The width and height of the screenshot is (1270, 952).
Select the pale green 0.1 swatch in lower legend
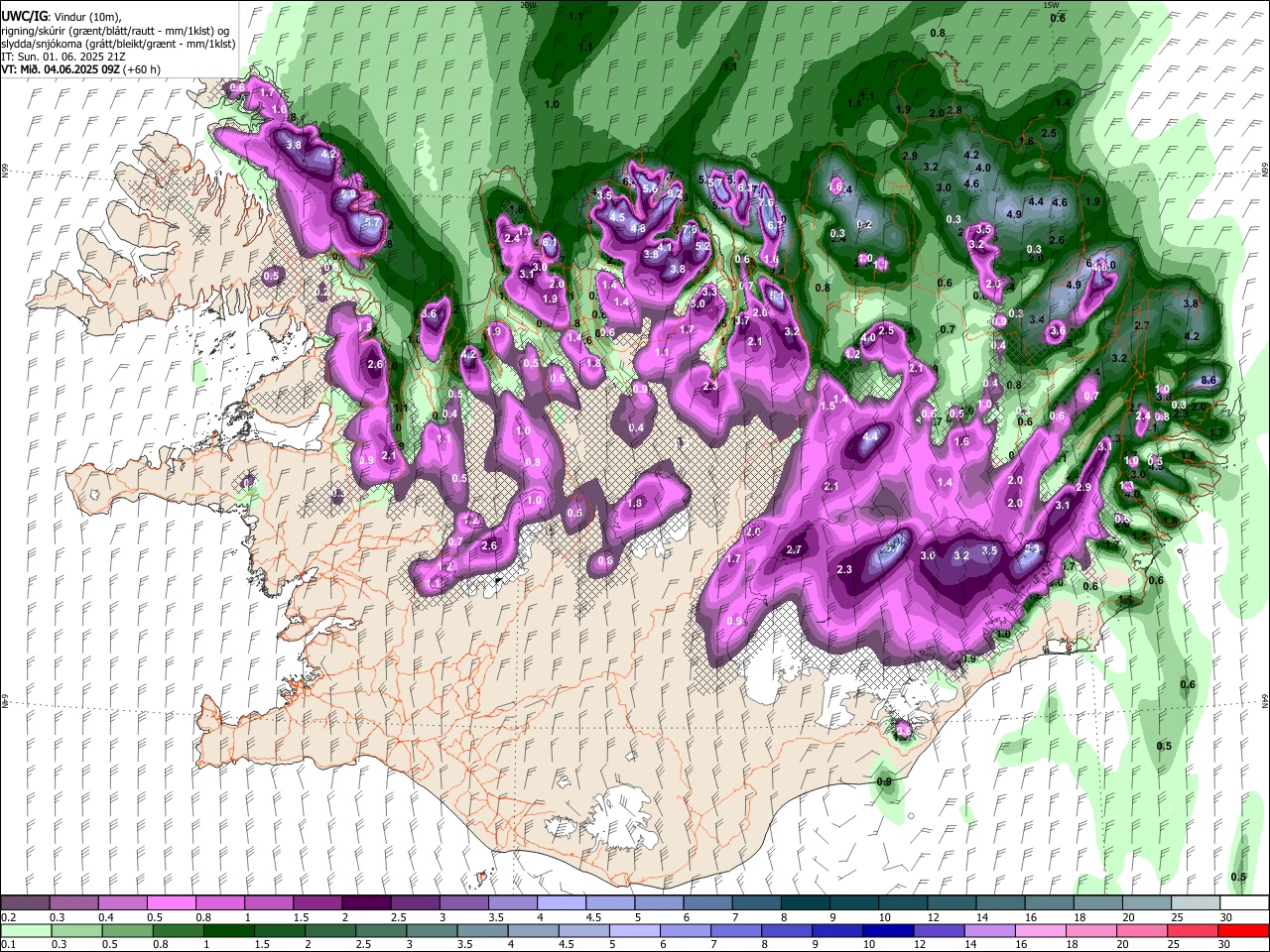point(25,930)
